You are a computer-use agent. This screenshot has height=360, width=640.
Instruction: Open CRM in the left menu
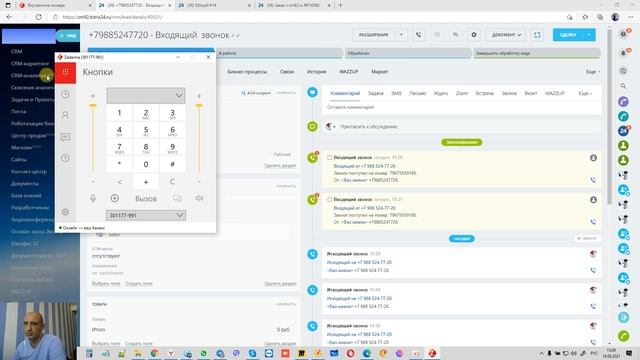(x=17, y=51)
